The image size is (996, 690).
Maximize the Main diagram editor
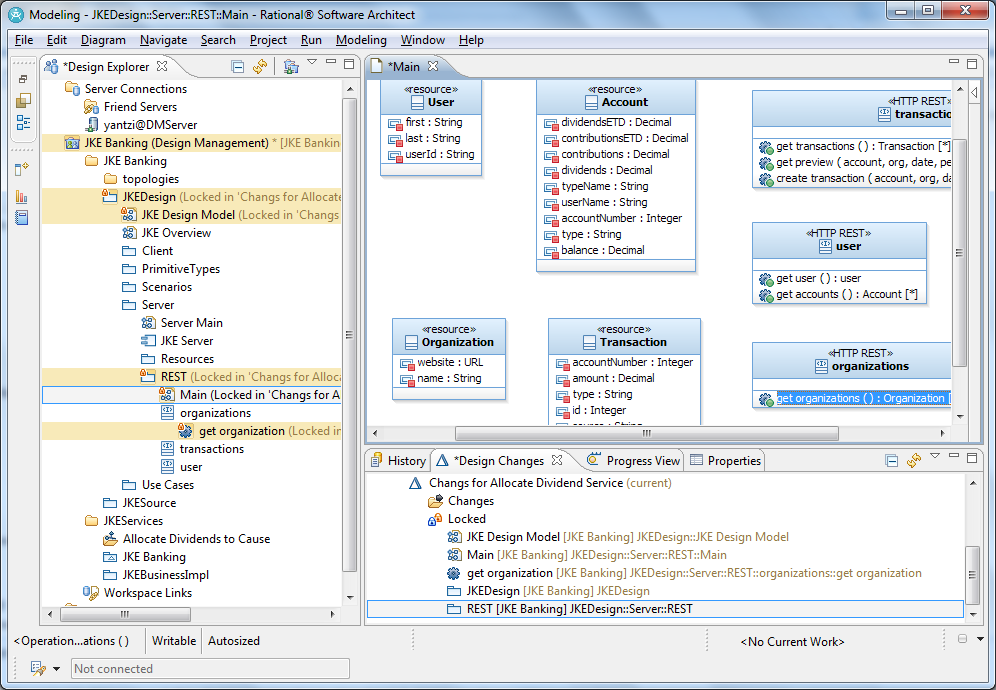pos(972,64)
